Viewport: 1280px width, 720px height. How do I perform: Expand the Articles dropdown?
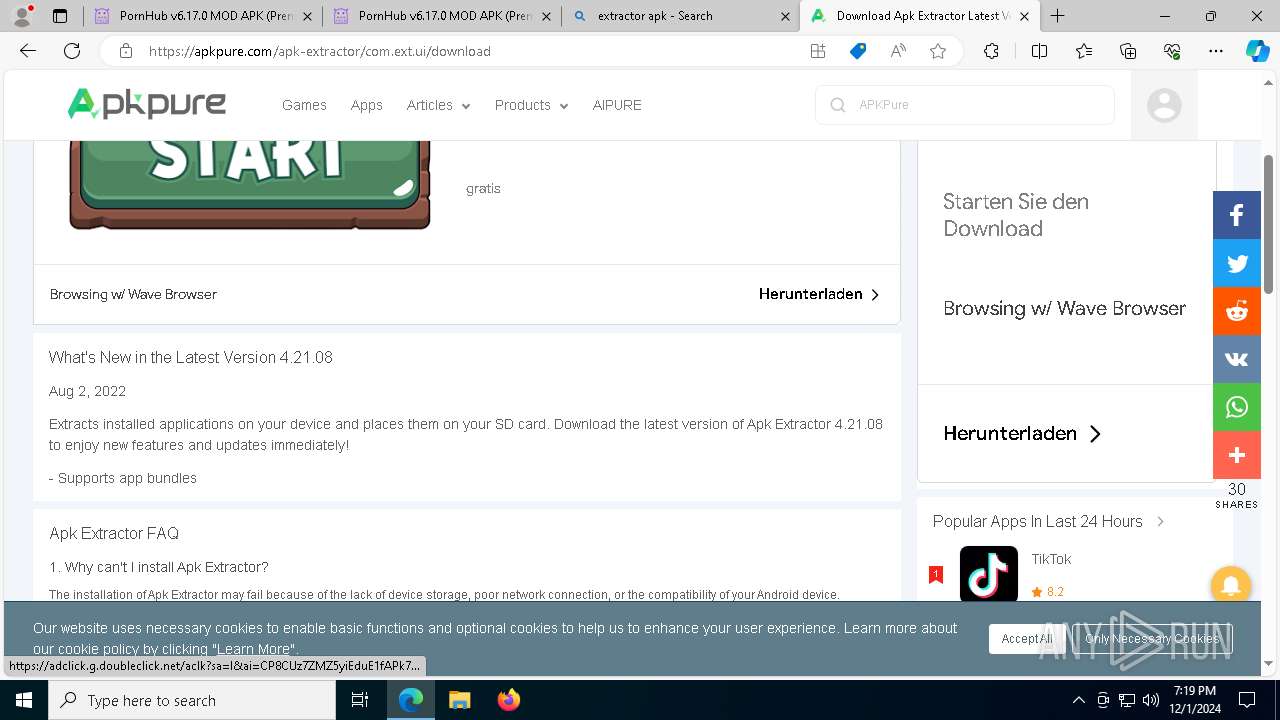pos(438,105)
